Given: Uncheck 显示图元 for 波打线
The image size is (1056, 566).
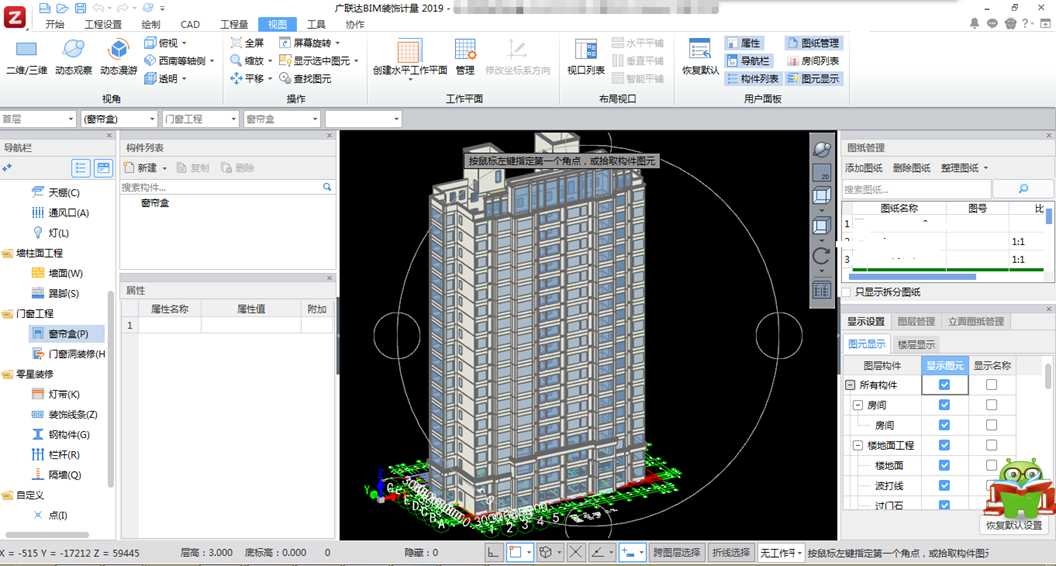Looking at the screenshot, I should [x=944, y=485].
